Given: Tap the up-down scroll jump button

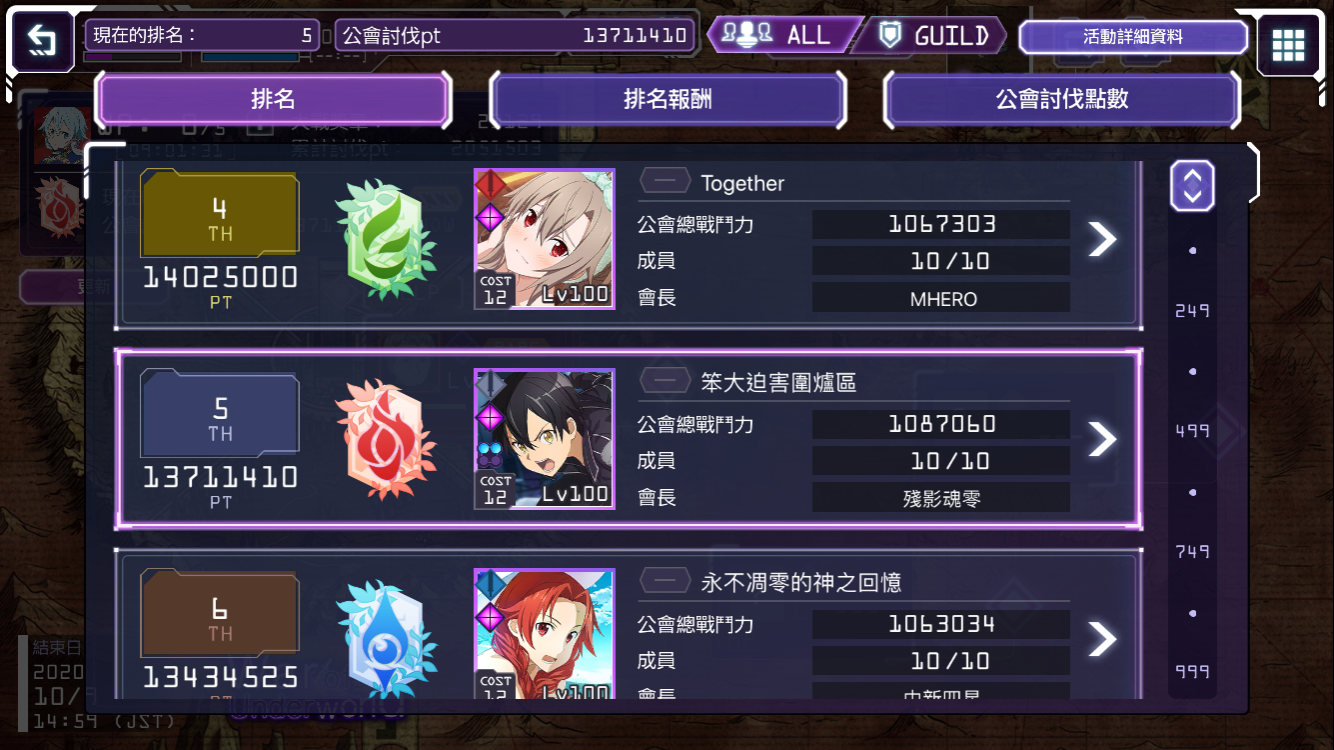Looking at the screenshot, I should (x=1192, y=186).
